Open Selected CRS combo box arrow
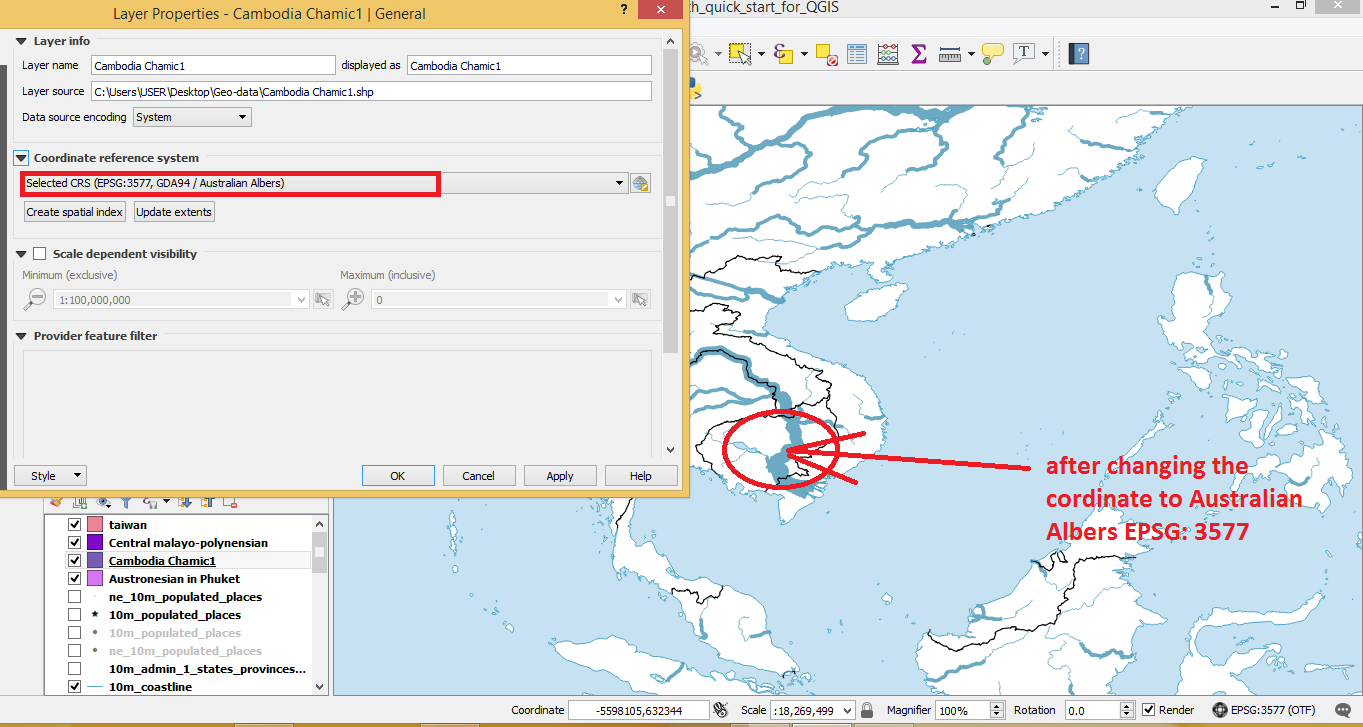 pyautogui.click(x=622, y=183)
